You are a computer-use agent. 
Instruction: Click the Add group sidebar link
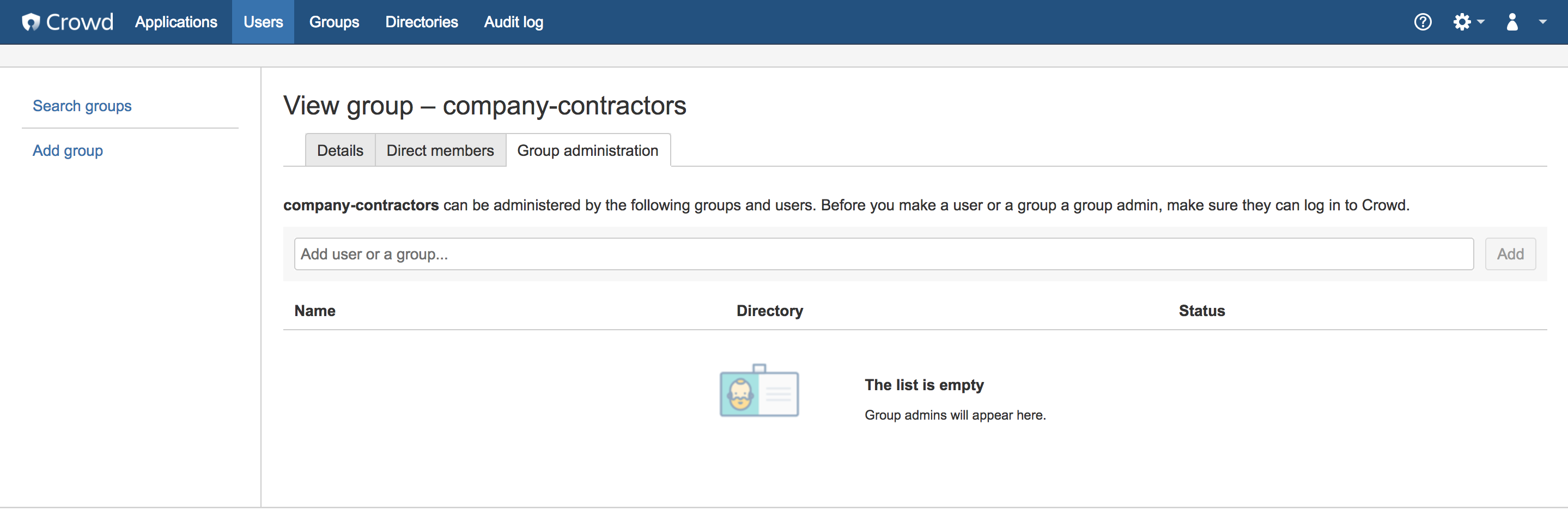point(68,150)
